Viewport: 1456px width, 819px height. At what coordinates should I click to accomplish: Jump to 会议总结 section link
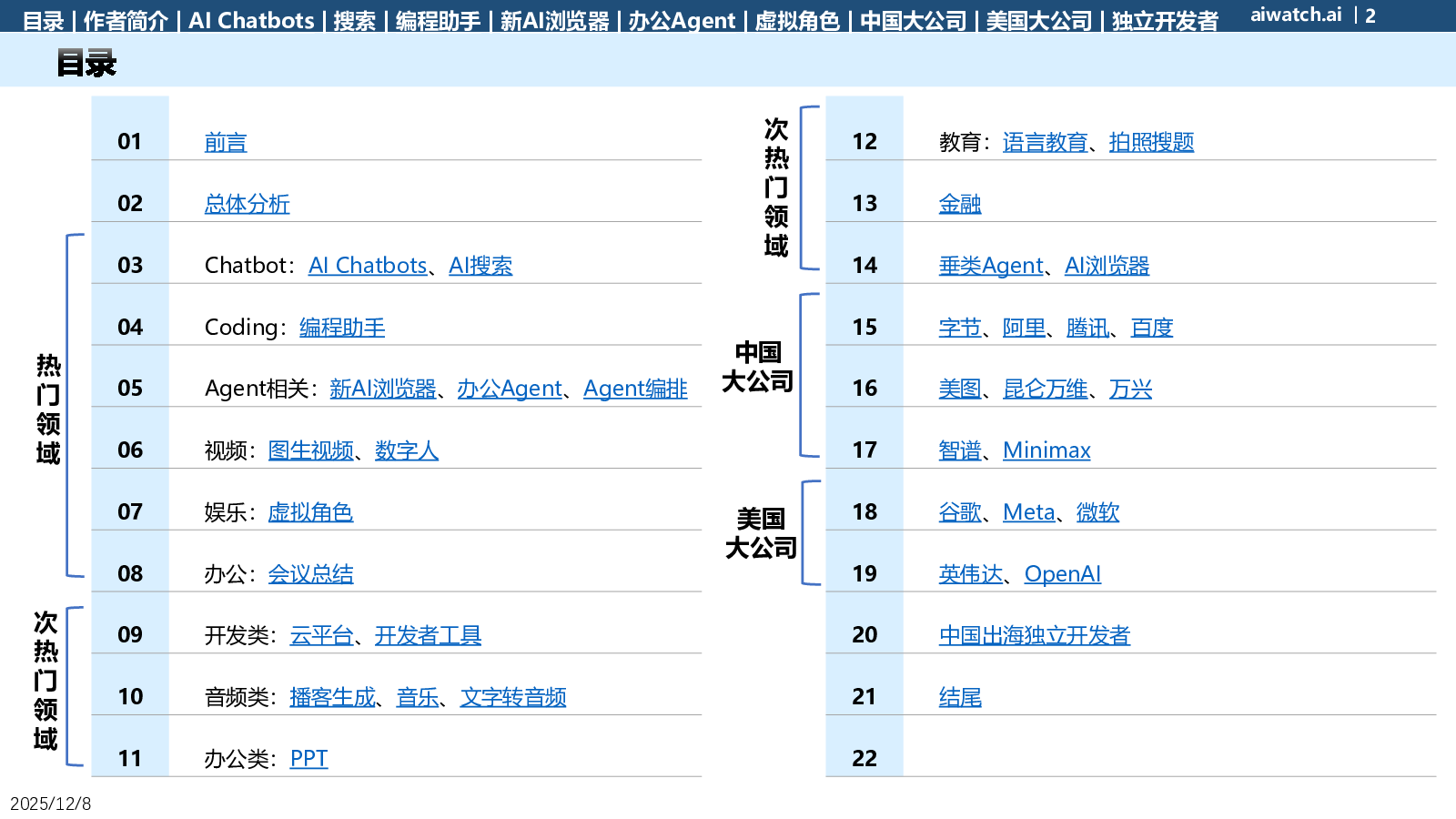coord(310,574)
